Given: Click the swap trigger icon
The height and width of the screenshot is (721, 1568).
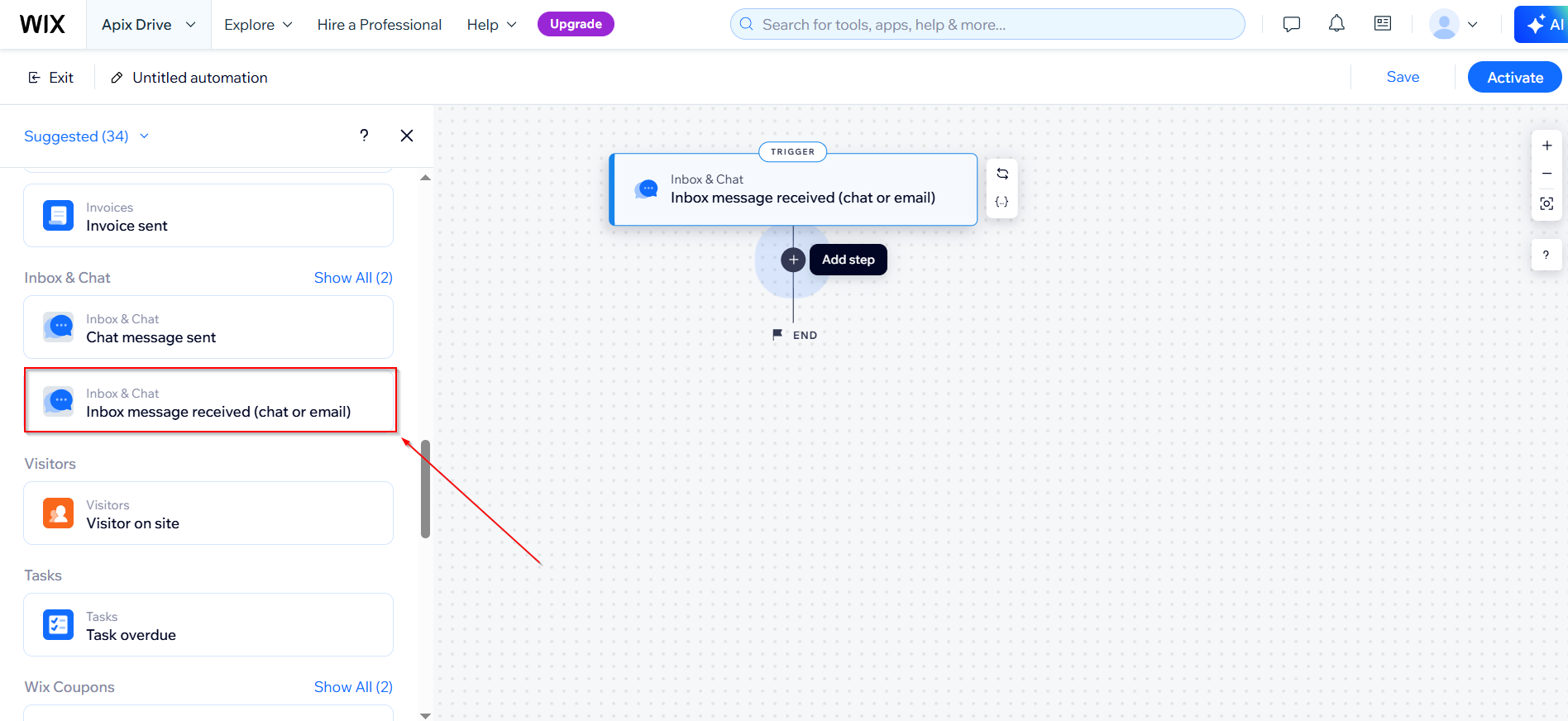Looking at the screenshot, I should click(x=1002, y=174).
